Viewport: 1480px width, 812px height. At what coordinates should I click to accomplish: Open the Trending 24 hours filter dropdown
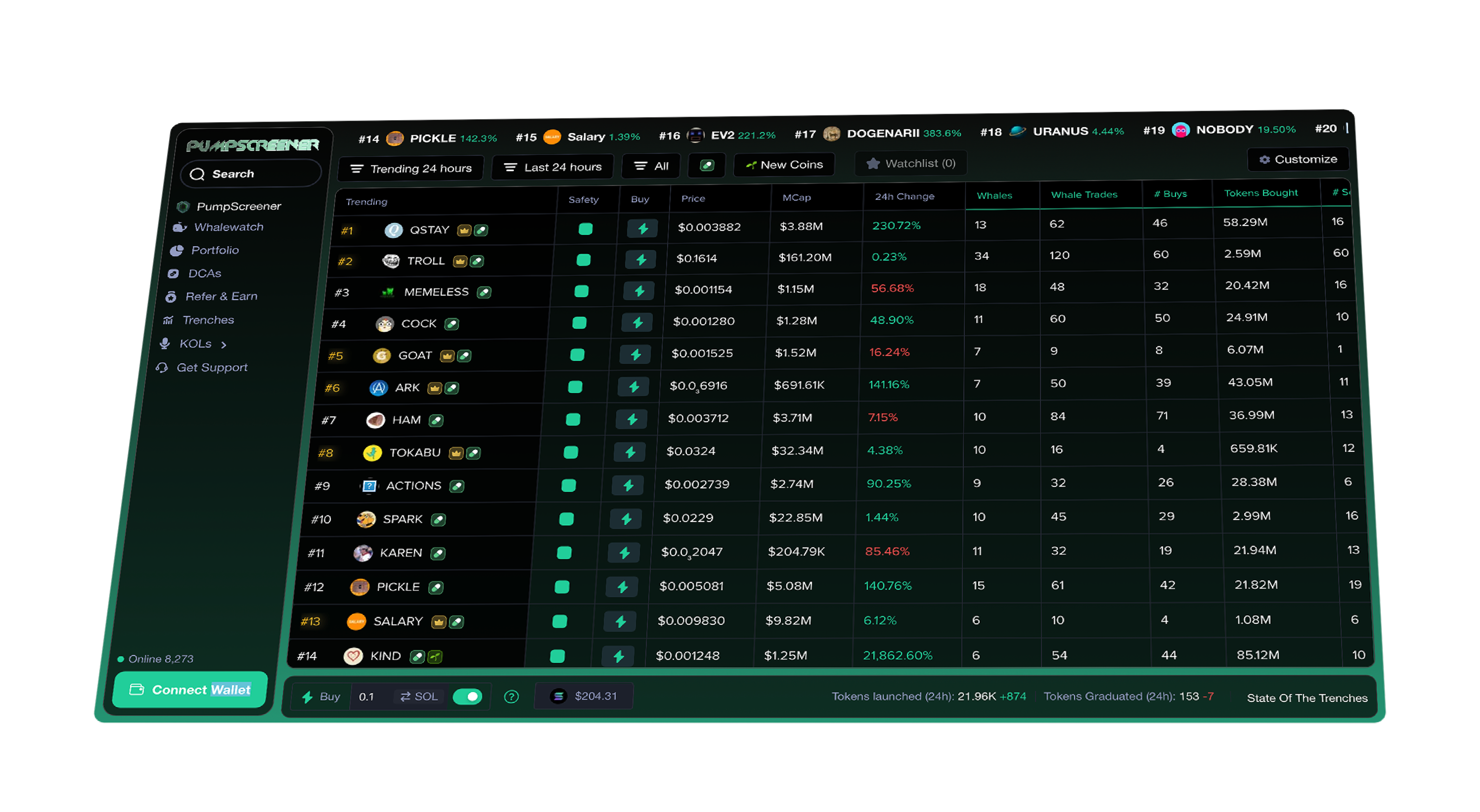[x=411, y=169]
